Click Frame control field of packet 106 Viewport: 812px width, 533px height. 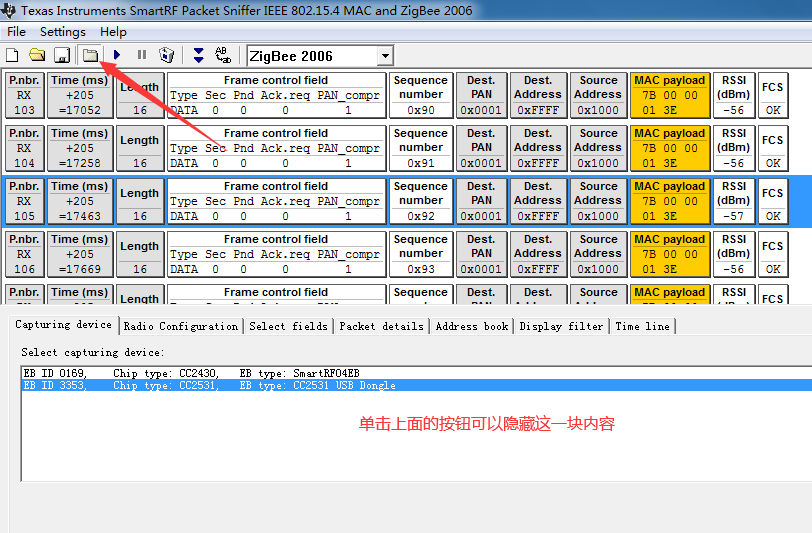[x=277, y=254]
